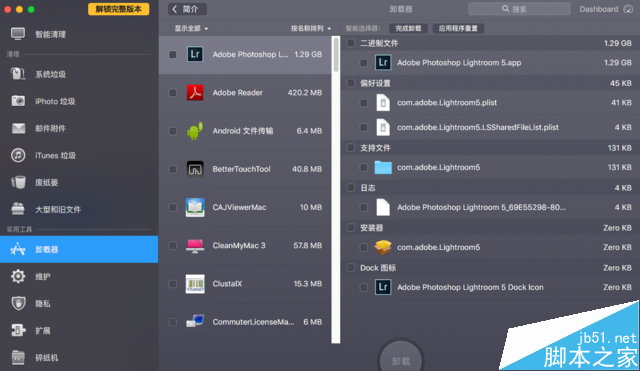Open the 显示全部 filter dropdown
640x371 pixels.
tap(191, 28)
